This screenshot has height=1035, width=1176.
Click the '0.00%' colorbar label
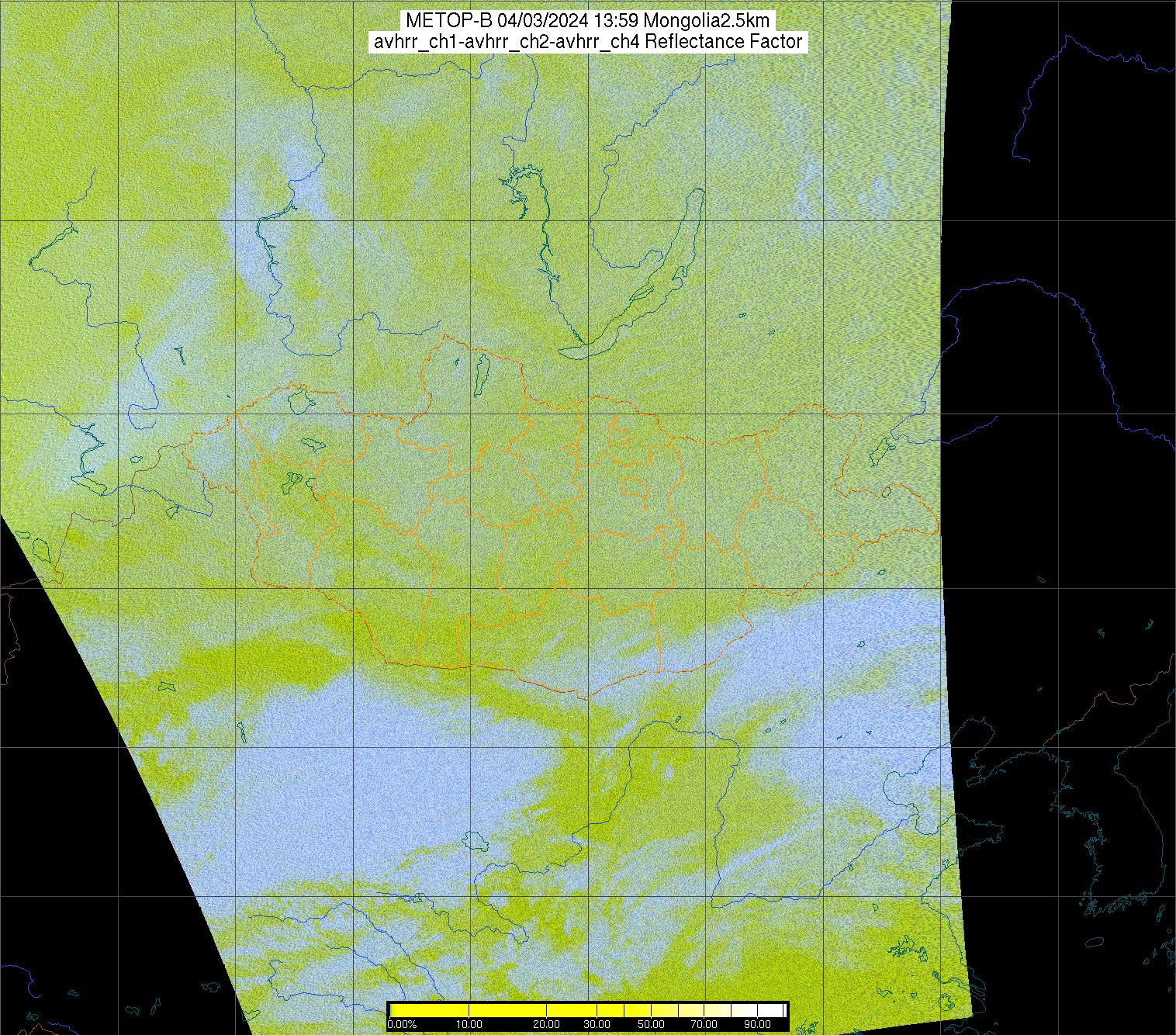coord(402,1024)
